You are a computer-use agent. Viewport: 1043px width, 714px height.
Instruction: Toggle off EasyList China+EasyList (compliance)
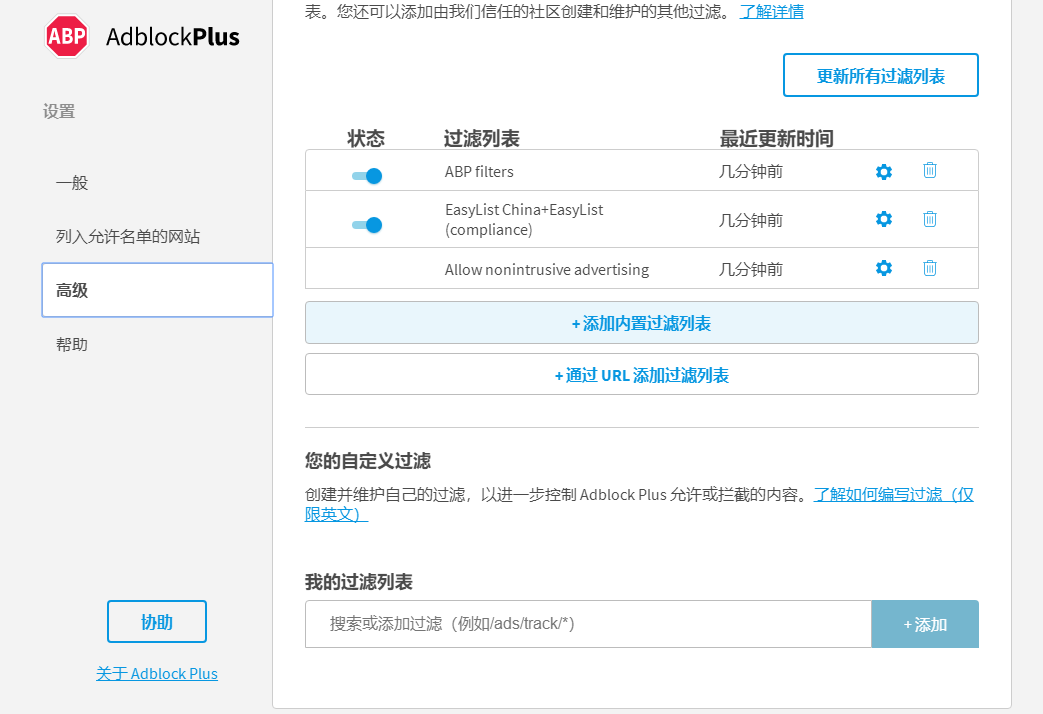click(368, 225)
